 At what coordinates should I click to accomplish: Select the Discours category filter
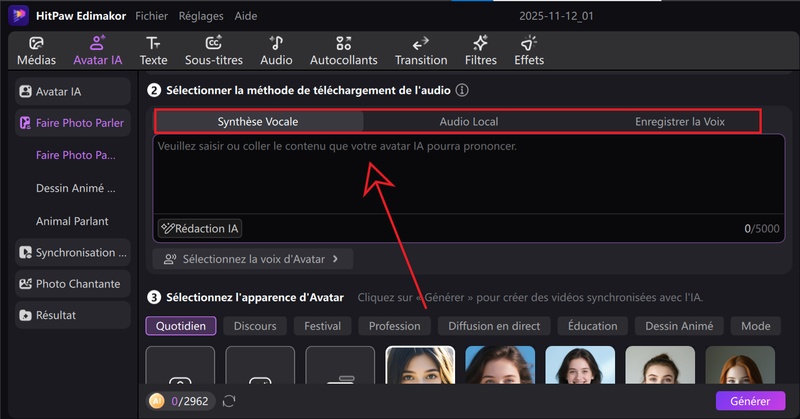(255, 326)
